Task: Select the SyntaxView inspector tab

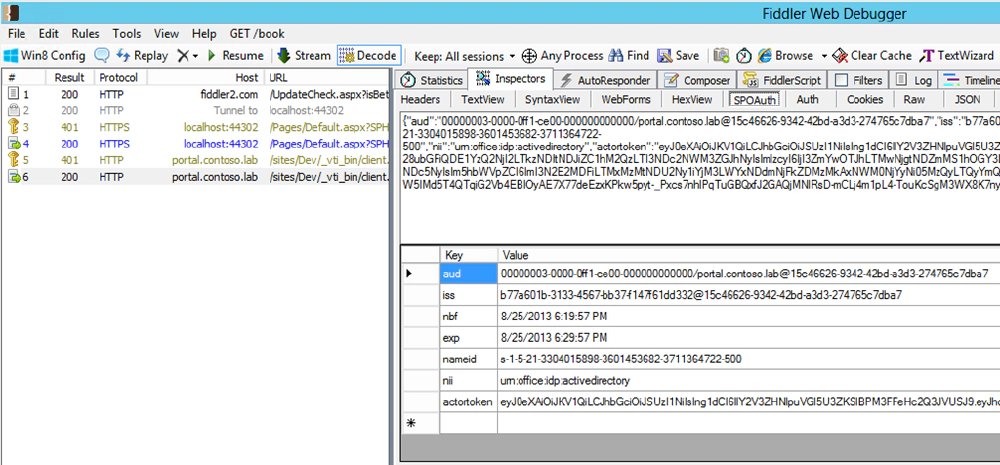Action: [552, 100]
